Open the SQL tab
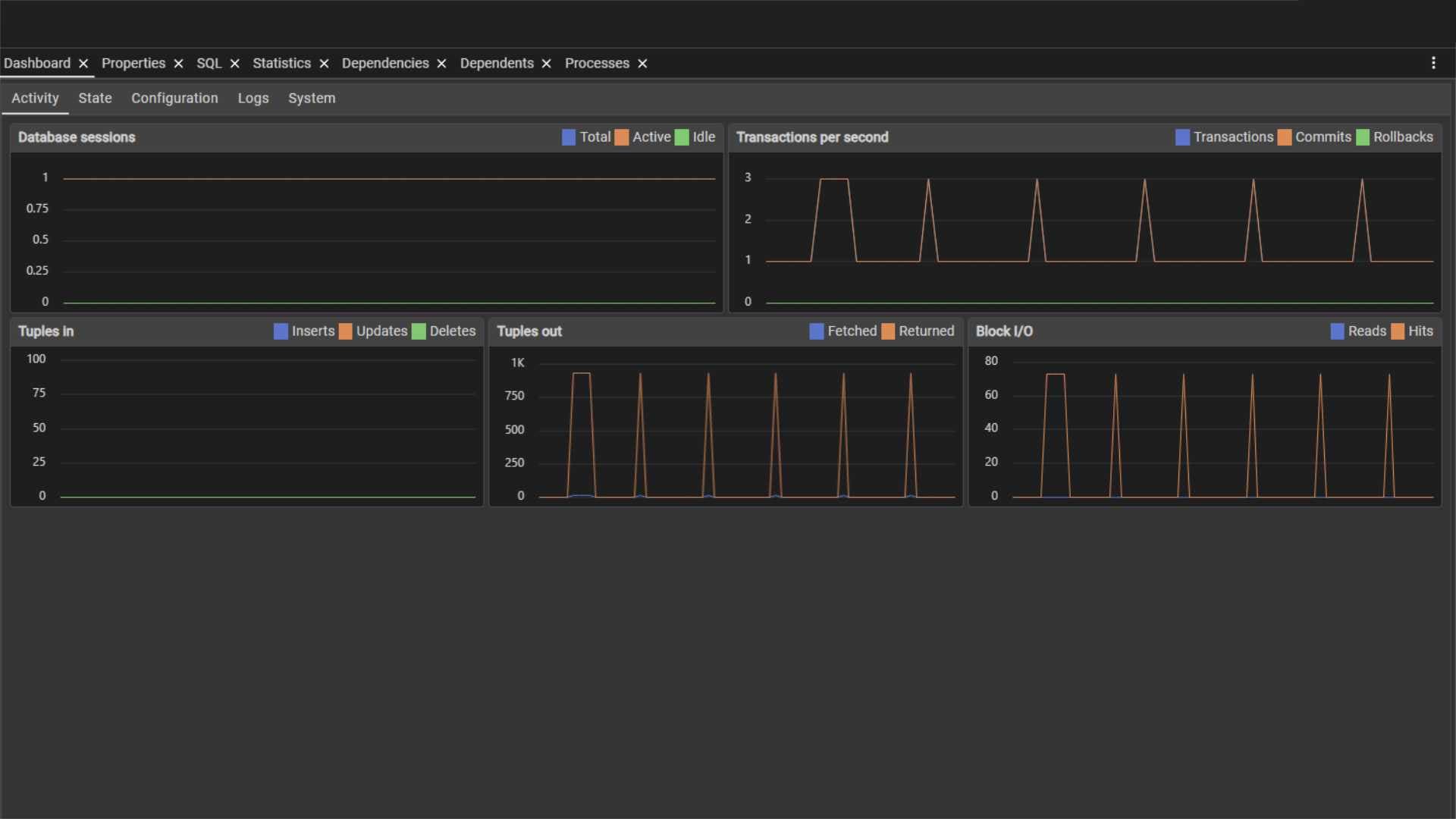This screenshot has height=819, width=1456. click(x=209, y=63)
